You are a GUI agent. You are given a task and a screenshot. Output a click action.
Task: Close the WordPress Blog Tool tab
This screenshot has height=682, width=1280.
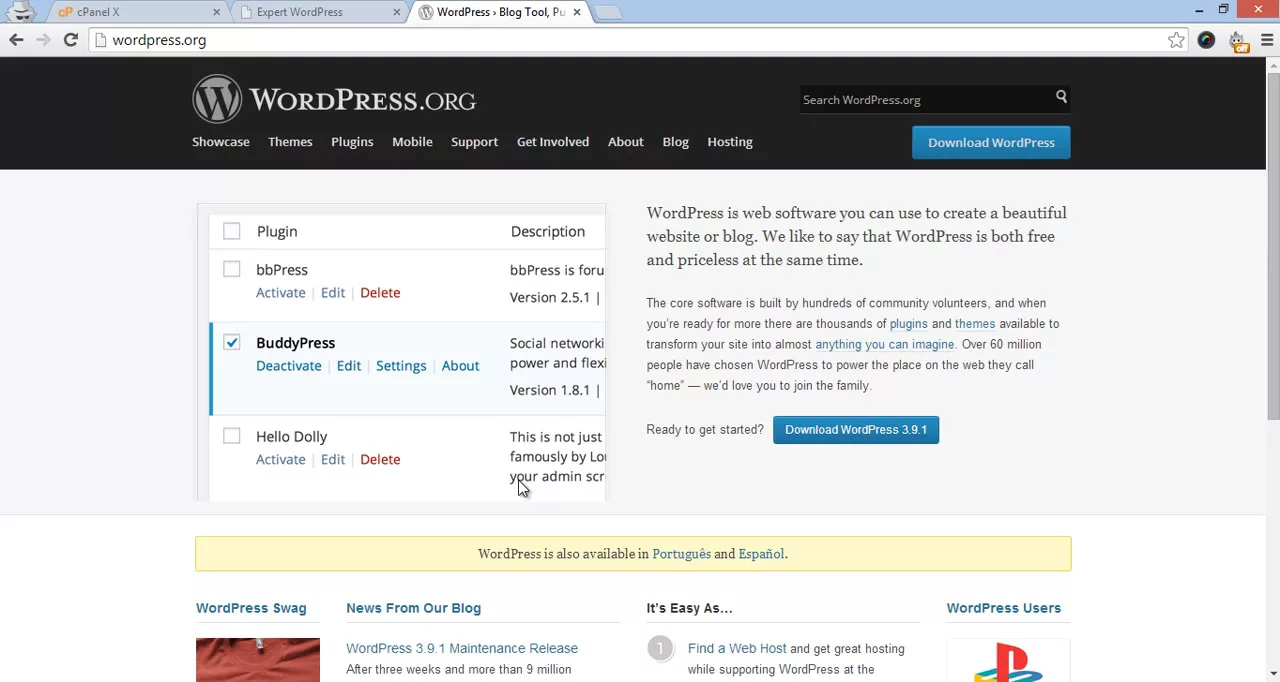(576, 12)
